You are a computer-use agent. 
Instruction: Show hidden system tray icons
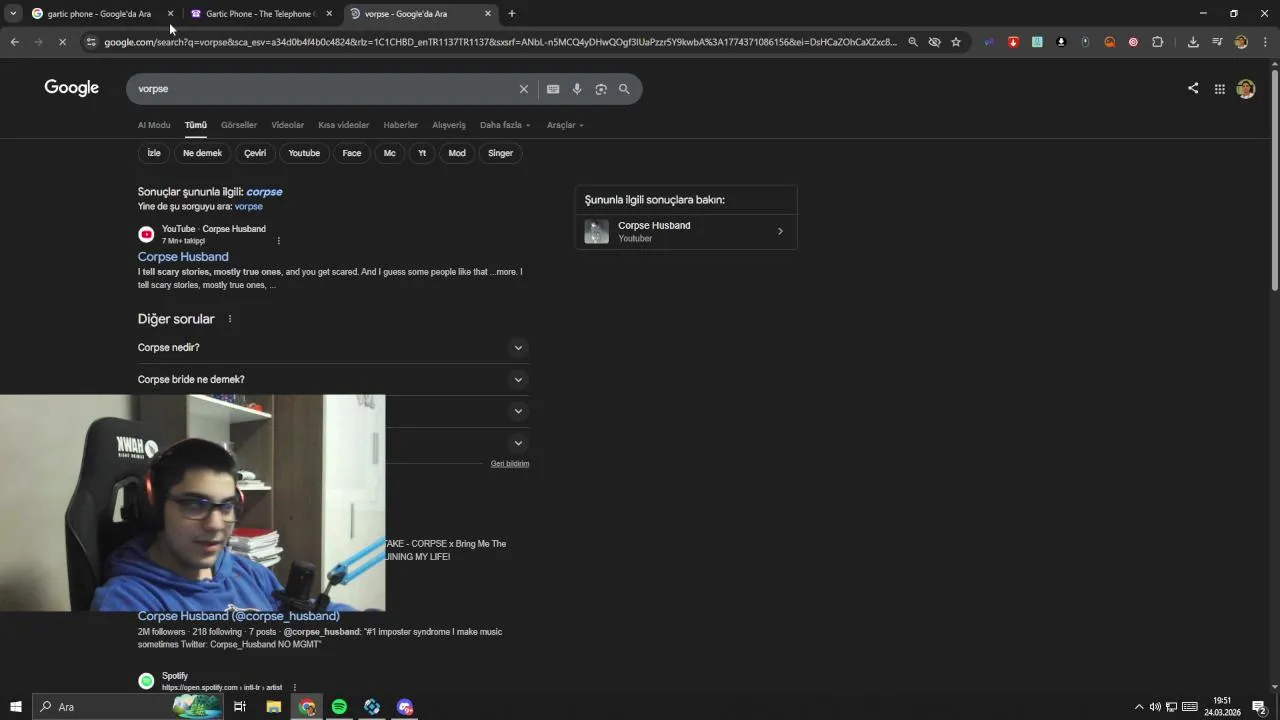(1138, 707)
